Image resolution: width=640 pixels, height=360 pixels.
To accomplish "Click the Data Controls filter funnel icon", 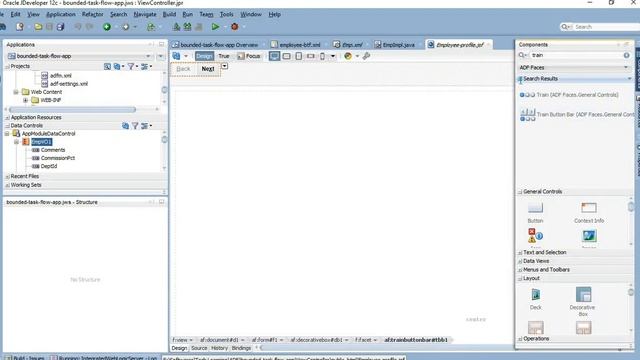I will click(135, 126).
